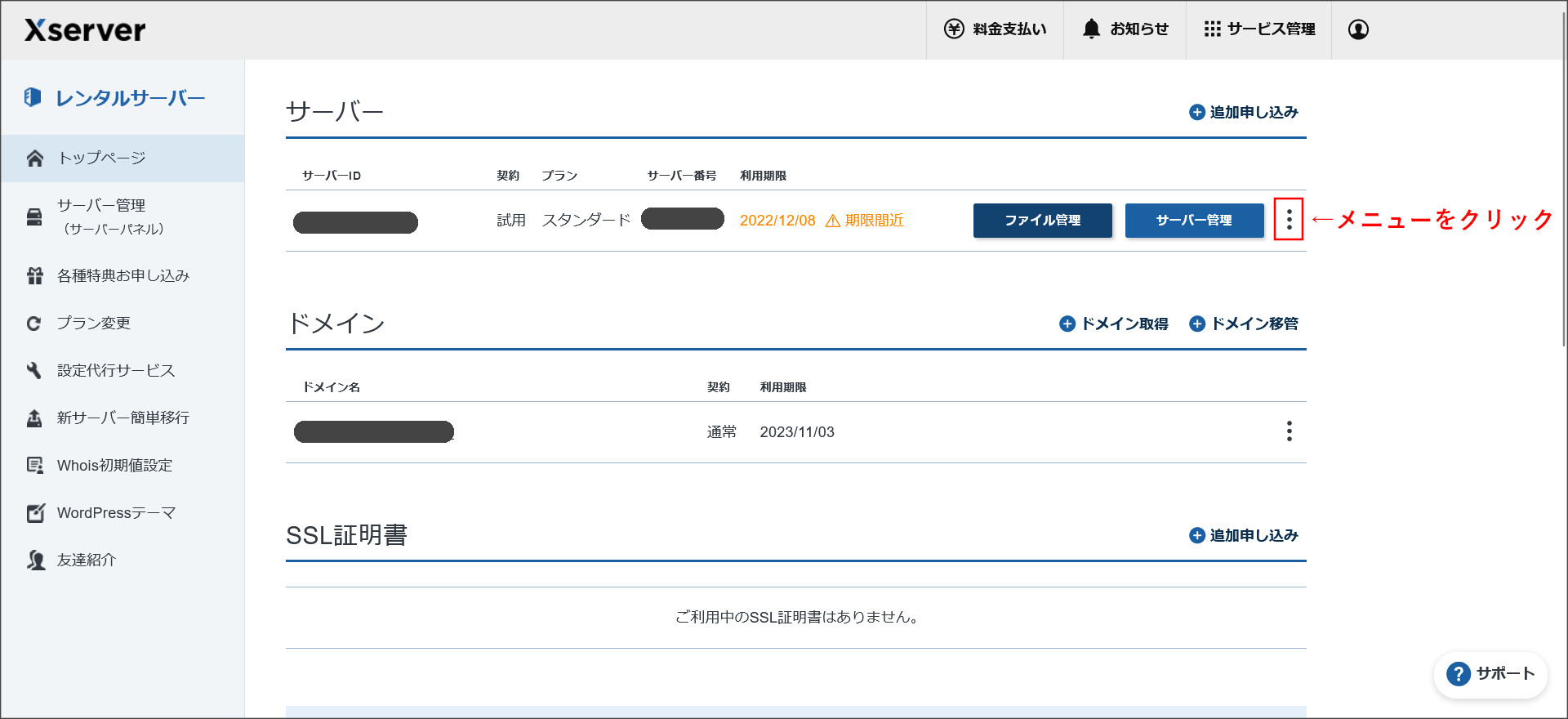Screen dimensions: 1568x719
Task: Open プラン変更 in the sidebar
Action: click(93, 324)
